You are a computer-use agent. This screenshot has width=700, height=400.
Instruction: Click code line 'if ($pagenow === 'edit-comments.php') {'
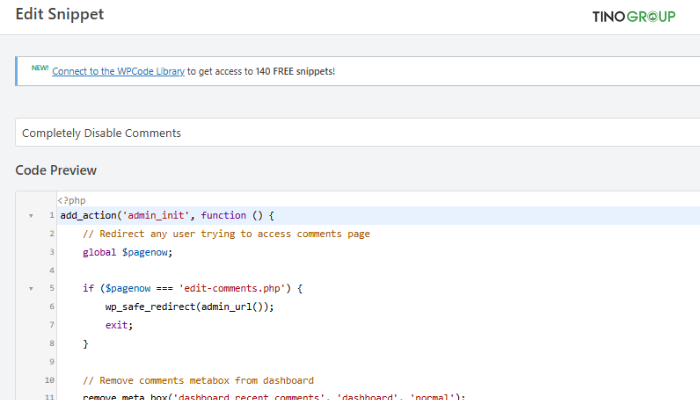(193, 288)
